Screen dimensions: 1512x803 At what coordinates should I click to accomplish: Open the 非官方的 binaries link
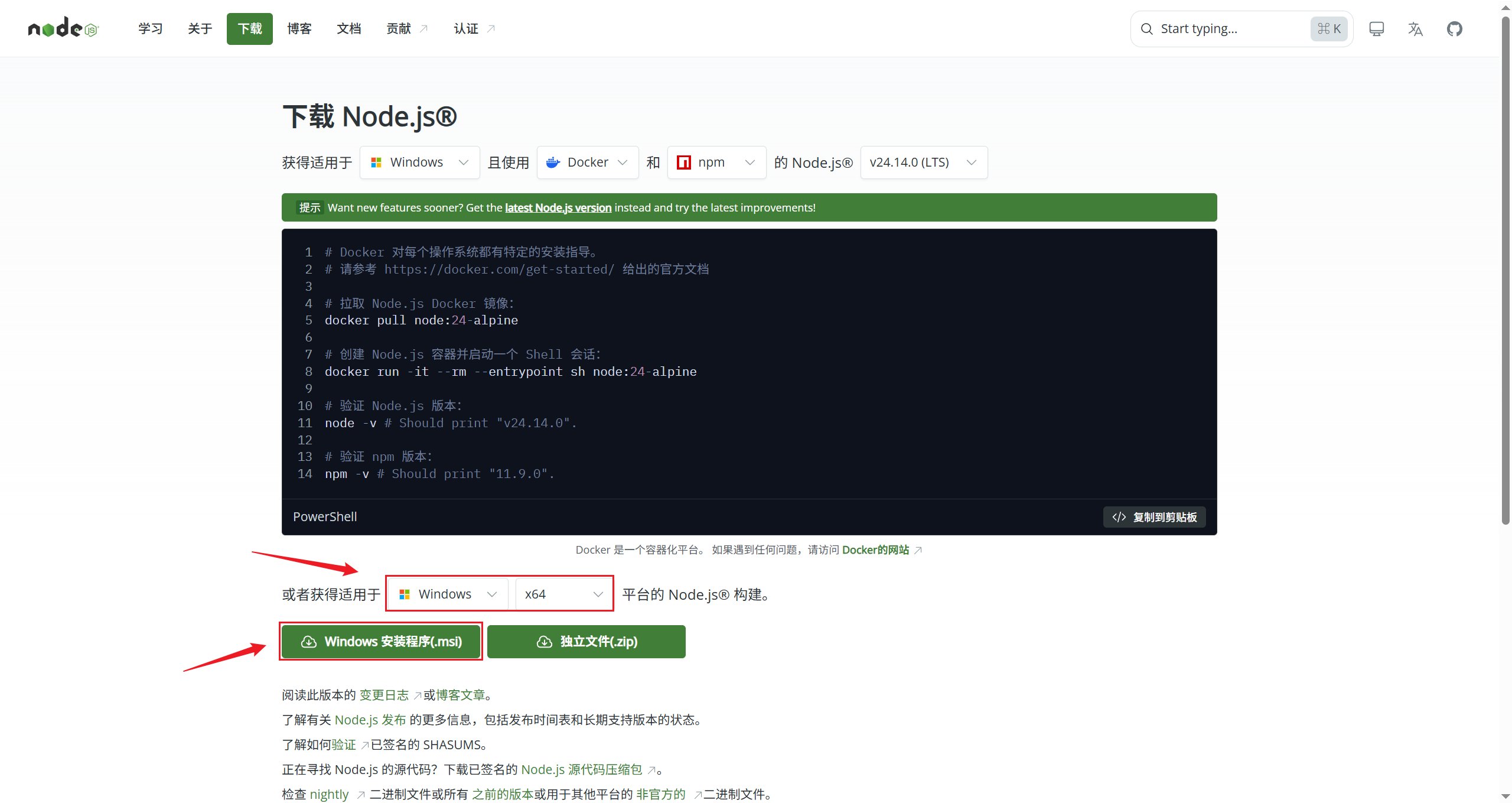[669, 795]
